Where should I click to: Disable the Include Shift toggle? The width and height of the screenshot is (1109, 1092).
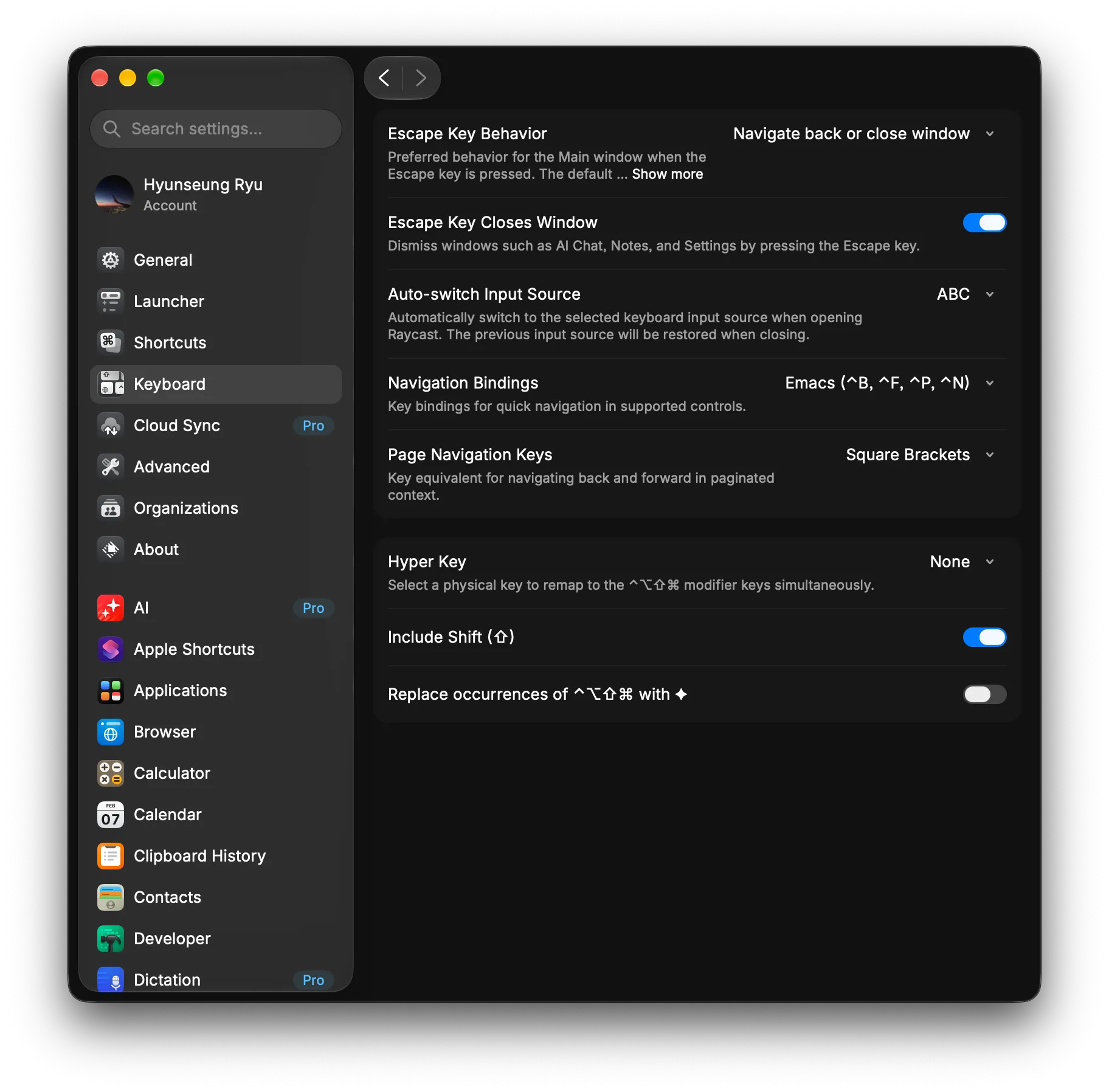click(x=984, y=637)
